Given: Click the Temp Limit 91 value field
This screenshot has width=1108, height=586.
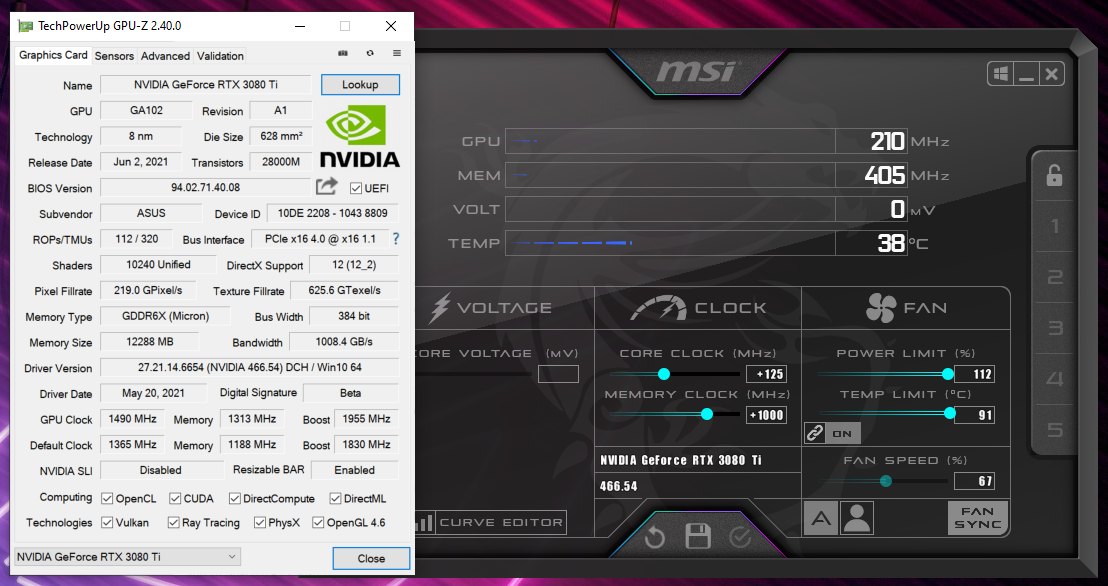Looking at the screenshot, I should 974,415.
